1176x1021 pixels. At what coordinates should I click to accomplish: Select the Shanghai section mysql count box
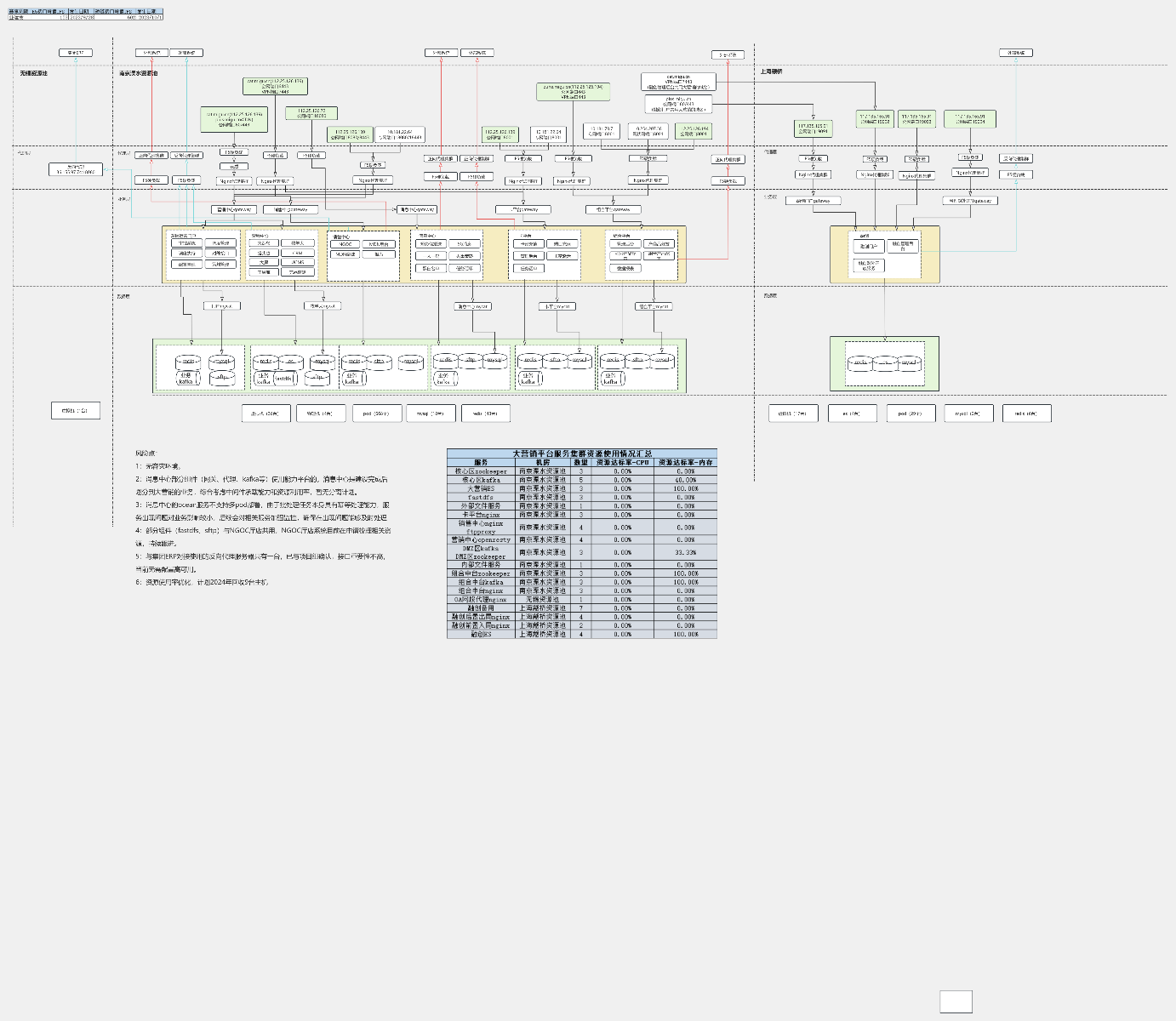pyautogui.click(x=968, y=414)
